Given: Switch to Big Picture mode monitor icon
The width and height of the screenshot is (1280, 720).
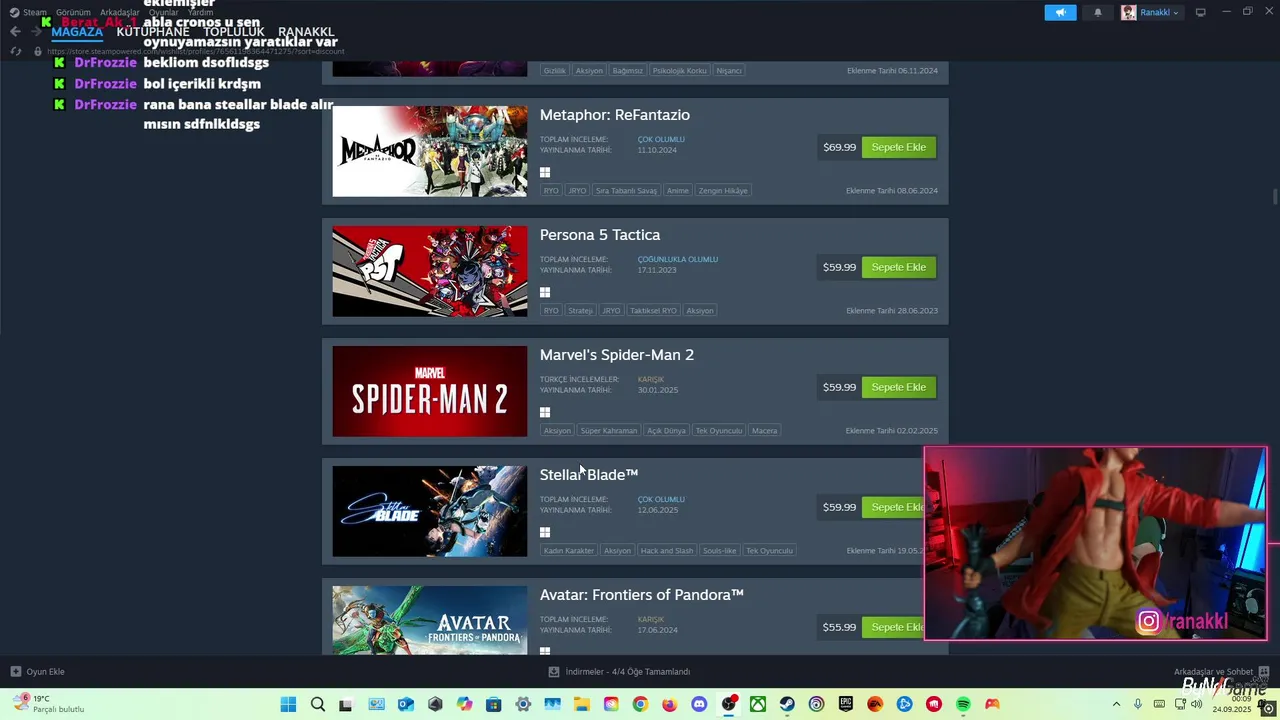Looking at the screenshot, I should [1201, 13].
